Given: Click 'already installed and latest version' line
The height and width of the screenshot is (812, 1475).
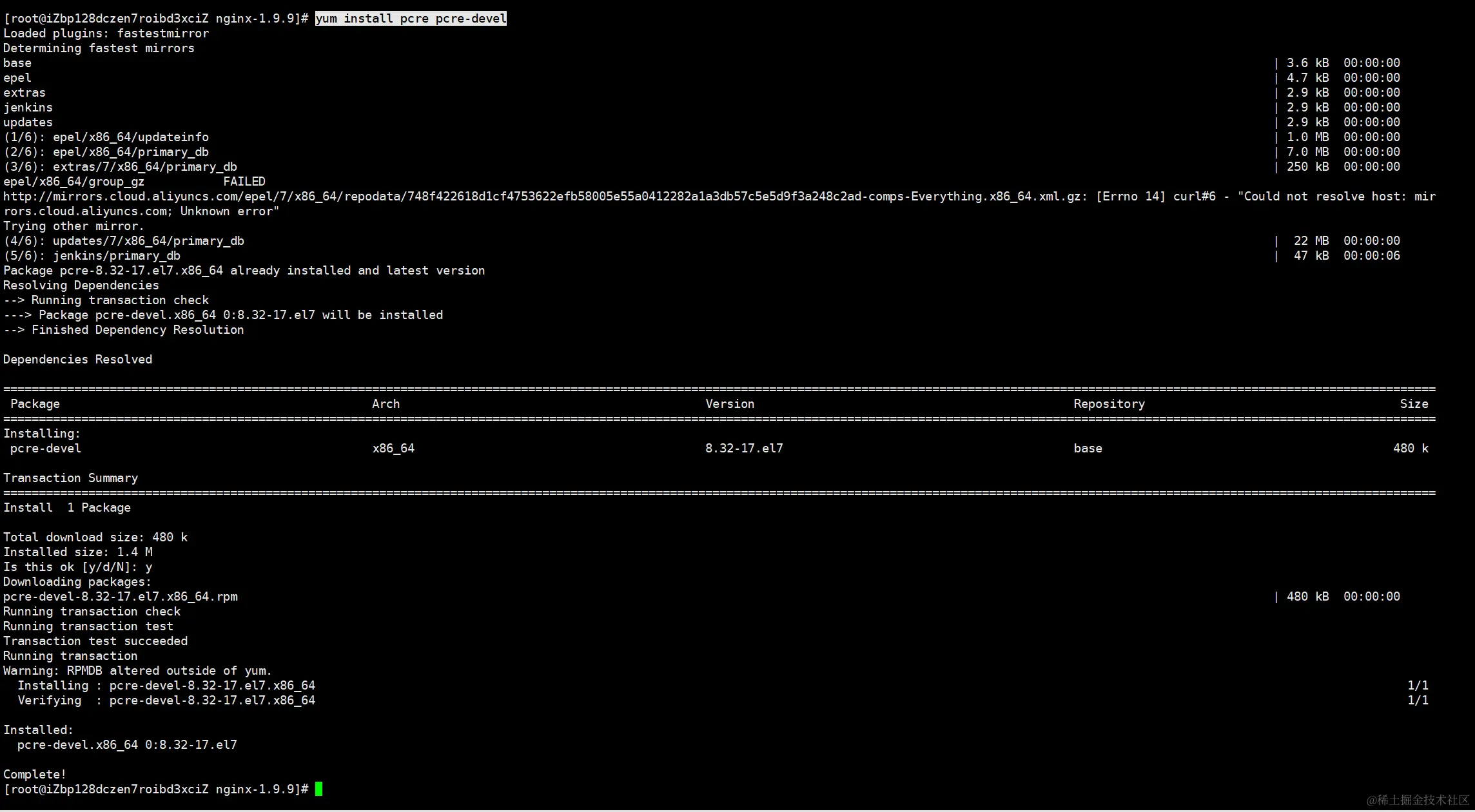Looking at the screenshot, I should pos(244,271).
